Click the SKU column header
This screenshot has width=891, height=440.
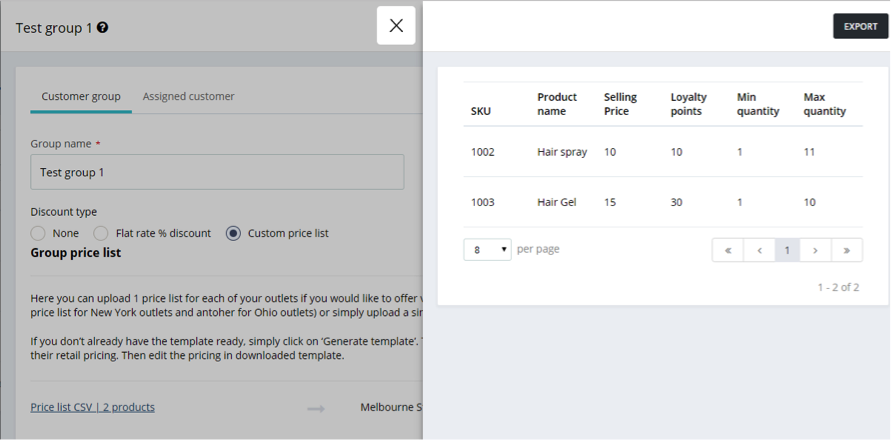[481, 111]
